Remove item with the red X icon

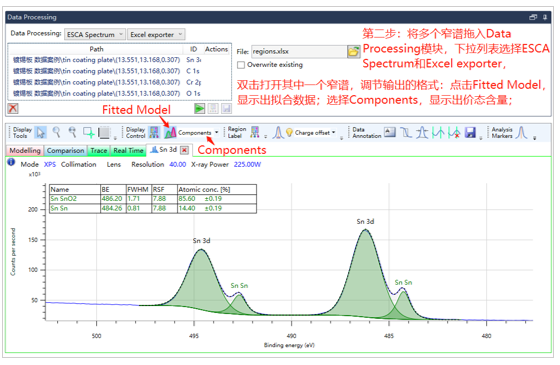coord(13,109)
